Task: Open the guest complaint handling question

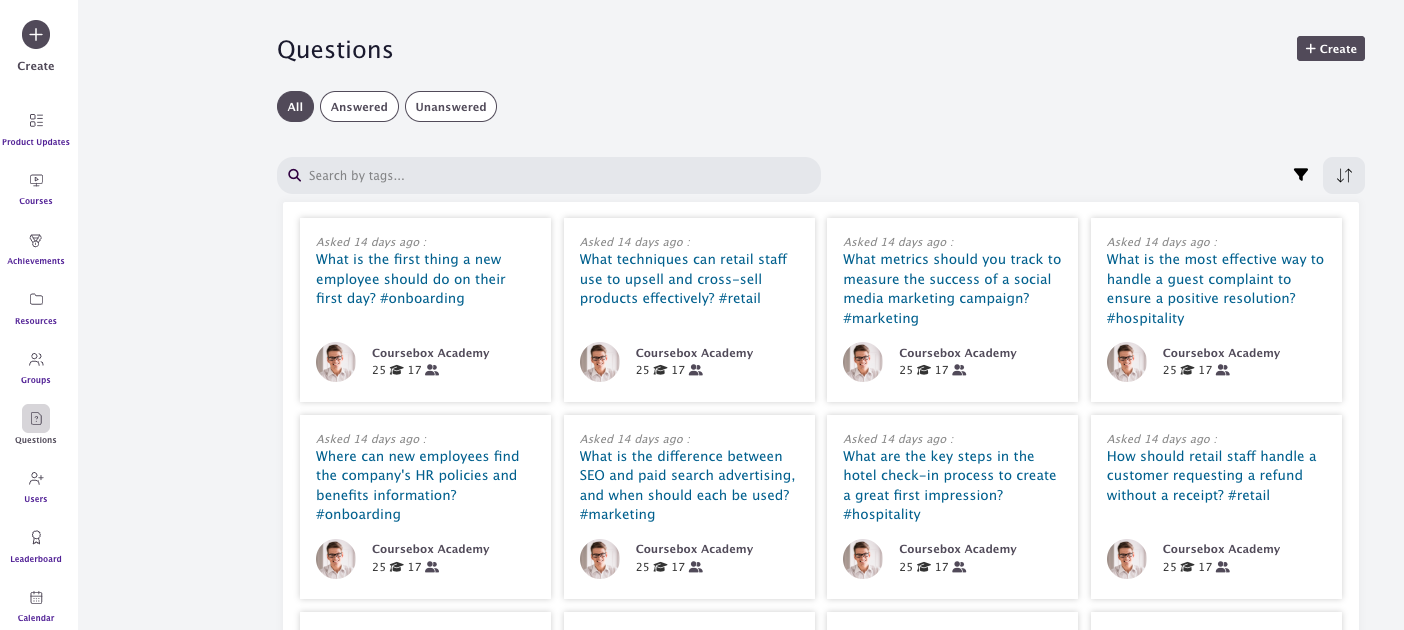Action: point(1215,288)
